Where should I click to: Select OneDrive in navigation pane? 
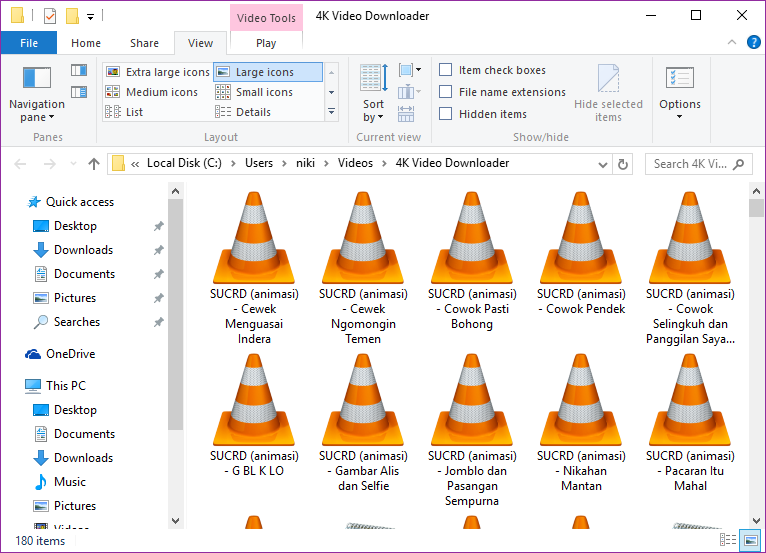[70, 354]
